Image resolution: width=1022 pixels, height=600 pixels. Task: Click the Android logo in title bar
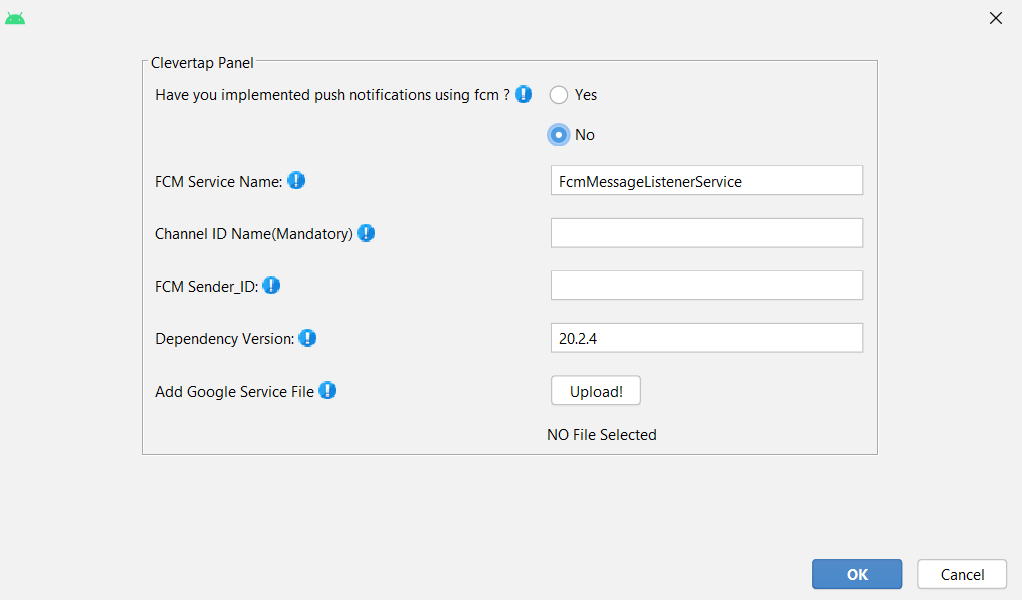click(x=15, y=18)
